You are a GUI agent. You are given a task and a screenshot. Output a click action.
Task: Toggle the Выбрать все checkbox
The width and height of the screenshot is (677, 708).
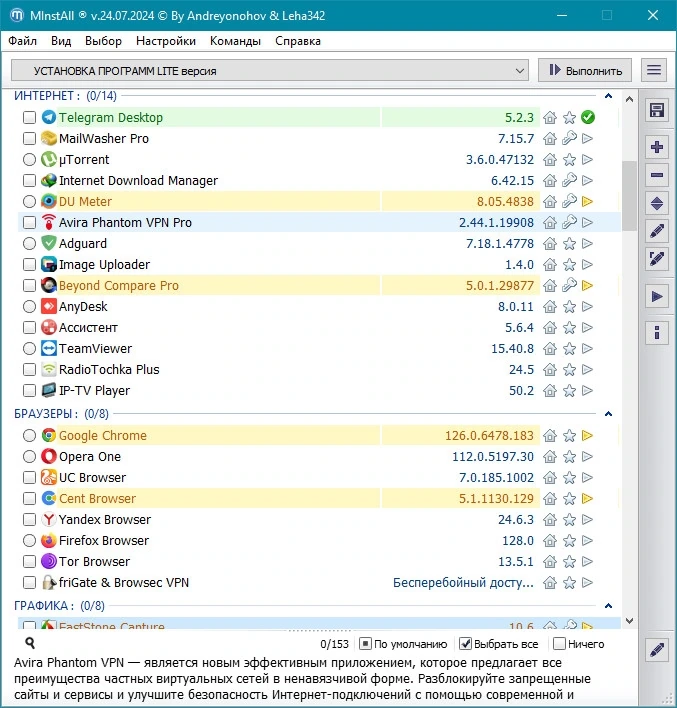point(465,643)
